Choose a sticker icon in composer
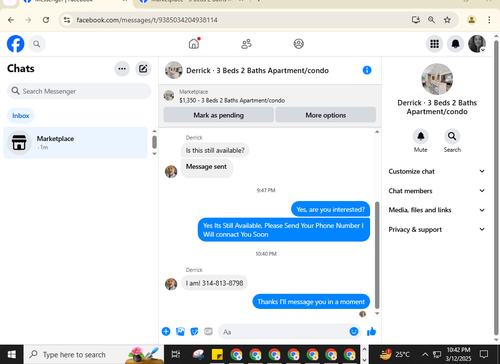The height and width of the screenshot is (364, 500). coord(194,331)
